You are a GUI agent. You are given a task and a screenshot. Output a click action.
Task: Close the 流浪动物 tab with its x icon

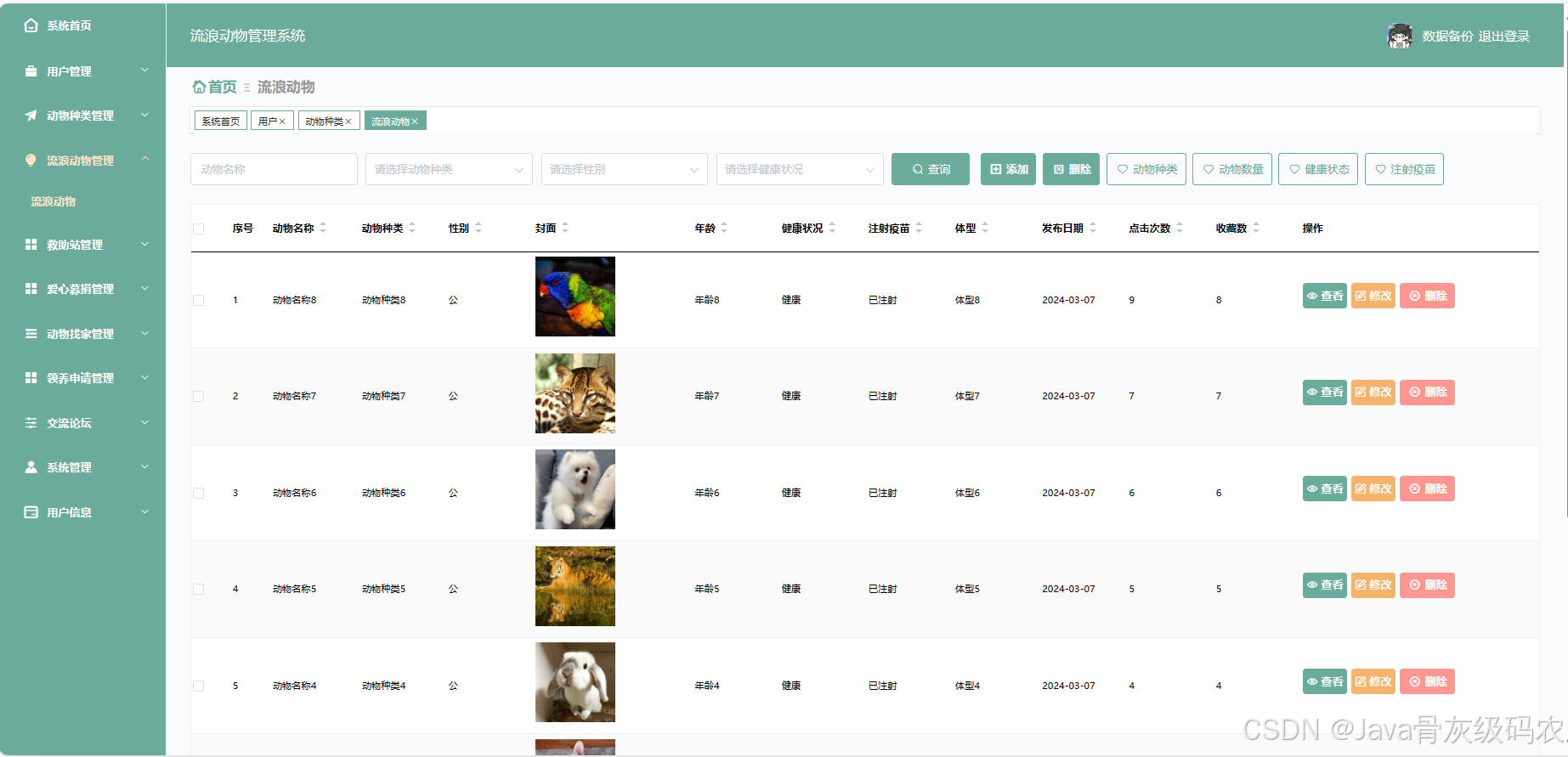click(415, 121)
